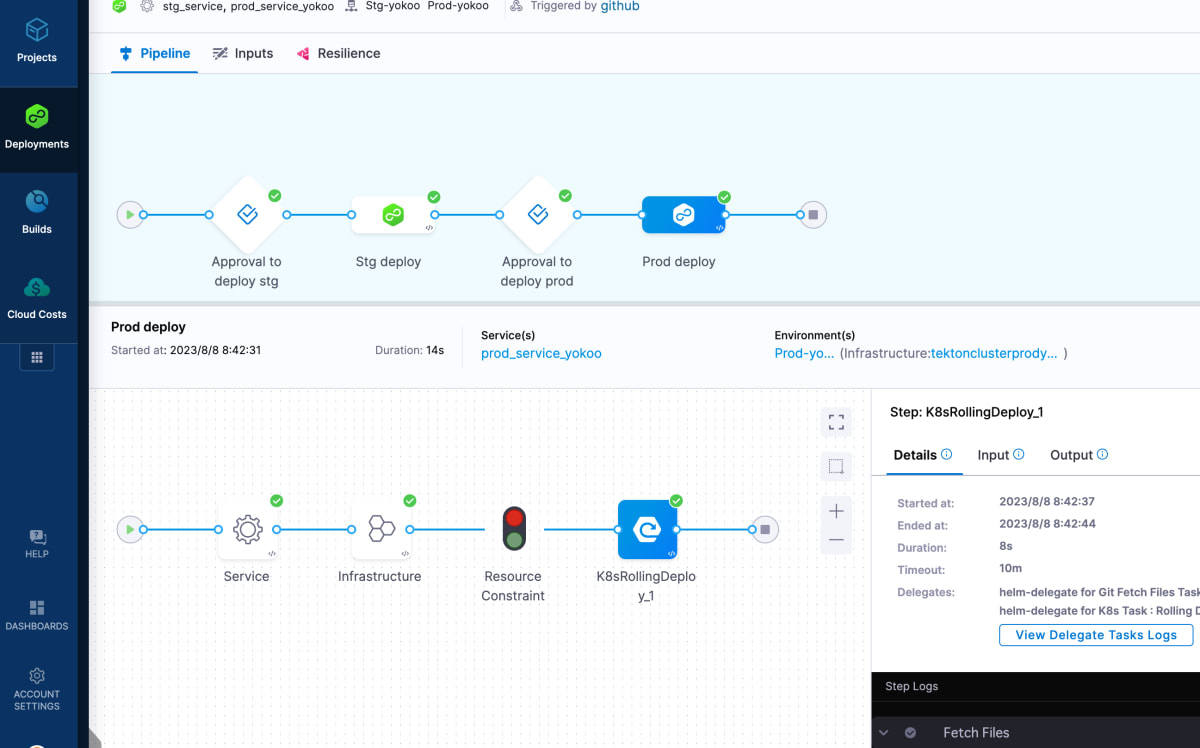Select the Approval to deploy prod stage
1200x748 pixels.
pos(537,214)
